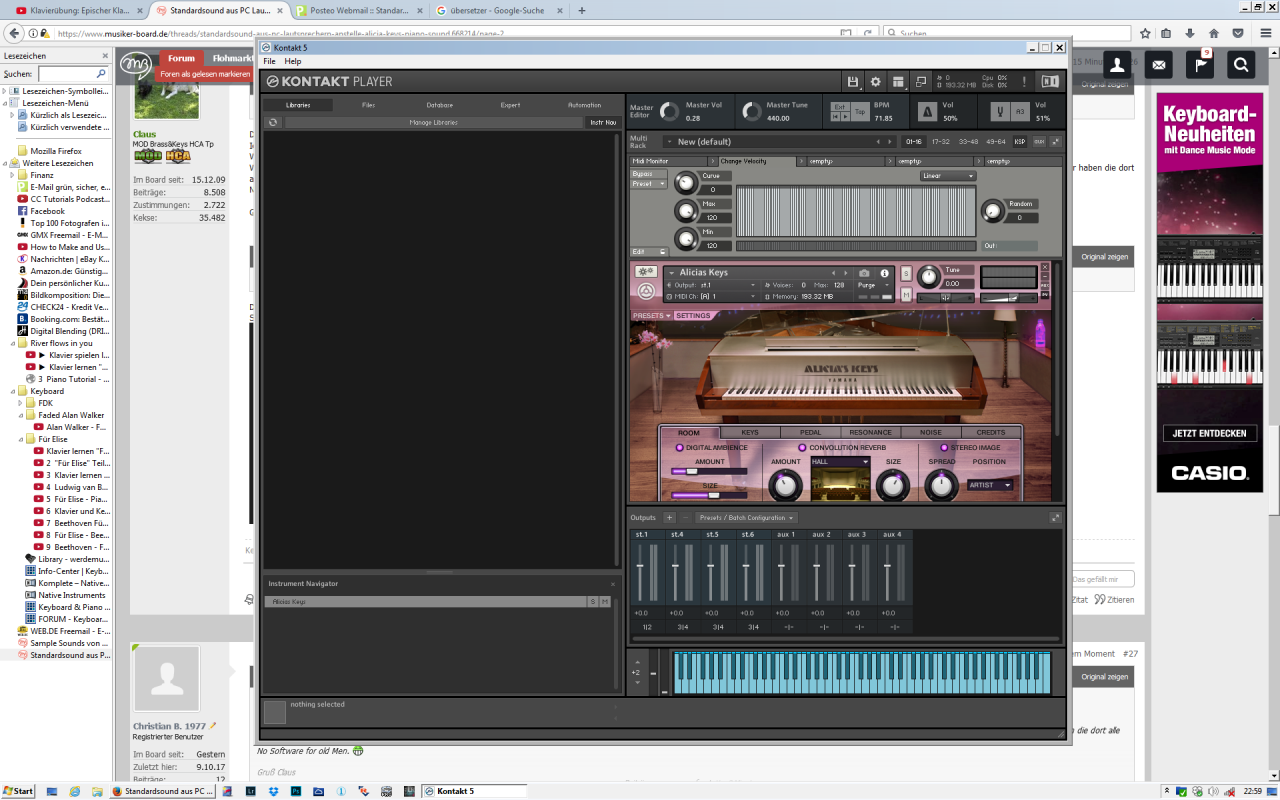Toggle the metronome icon in Master Editor
1280x800 pixels.
point(926,111)
